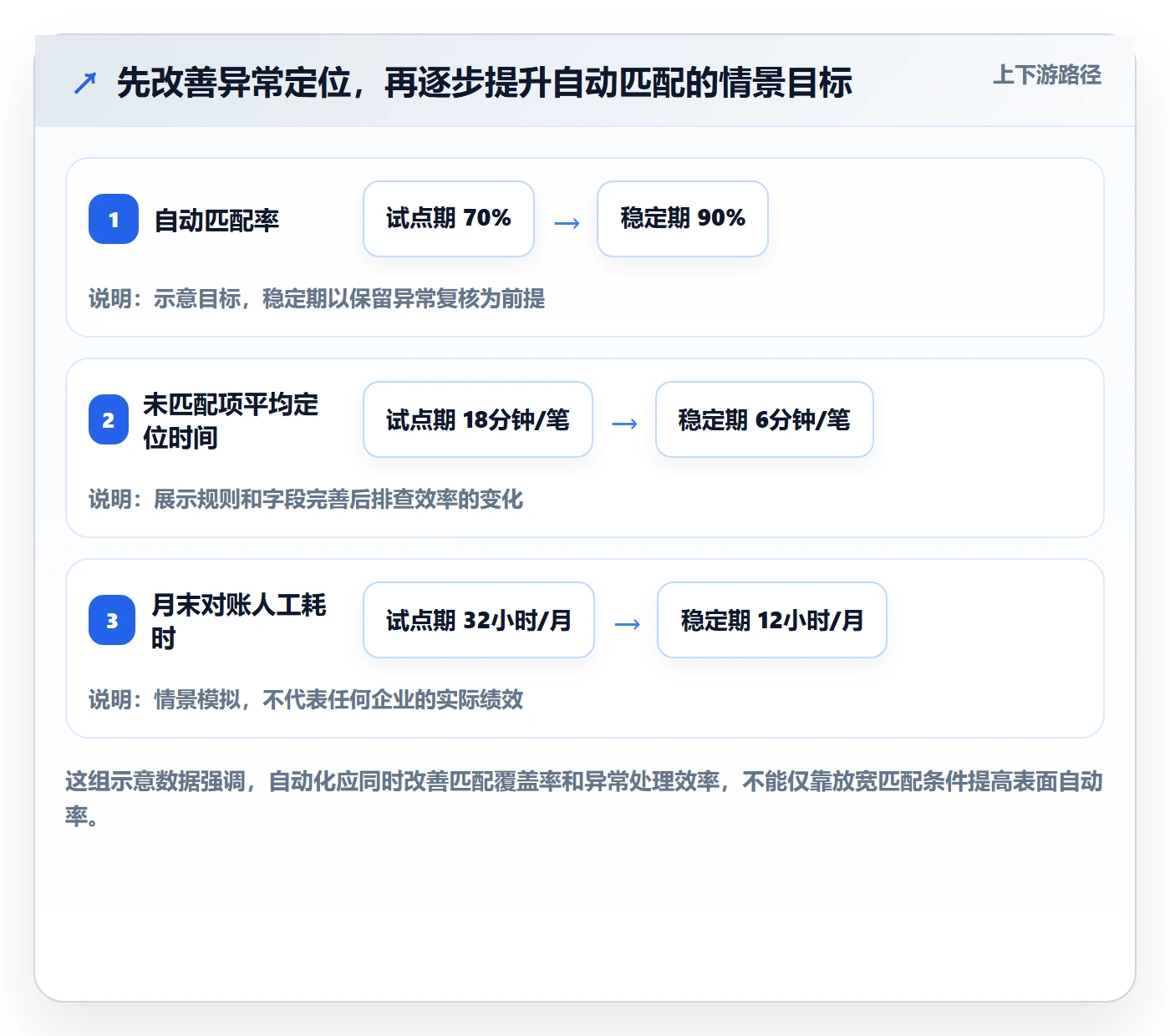Click the number 2 badge for 未匹配项平均定位时间
The height and width of the screenshot is (1036, 1170).
(x=109, y=419)
